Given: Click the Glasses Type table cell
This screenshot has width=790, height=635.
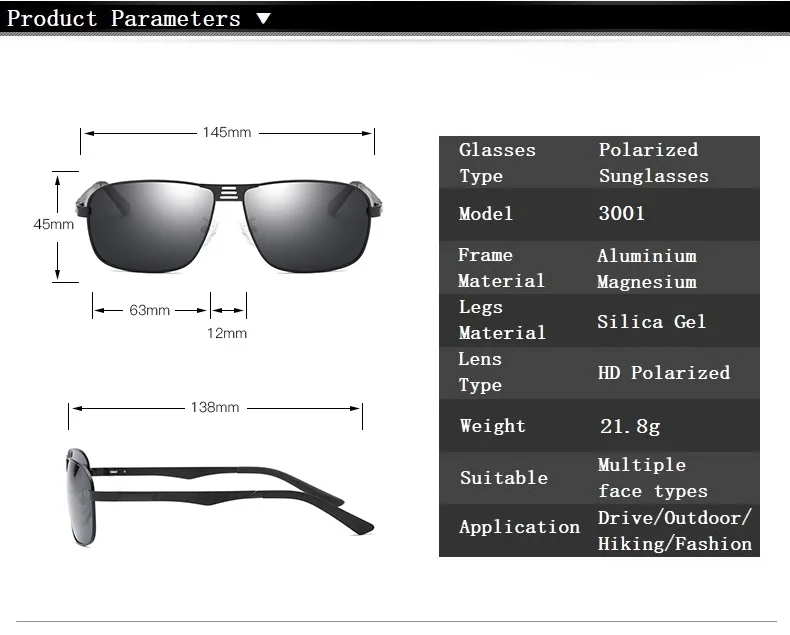Looking at the screenshot, I should coord(497,163).
